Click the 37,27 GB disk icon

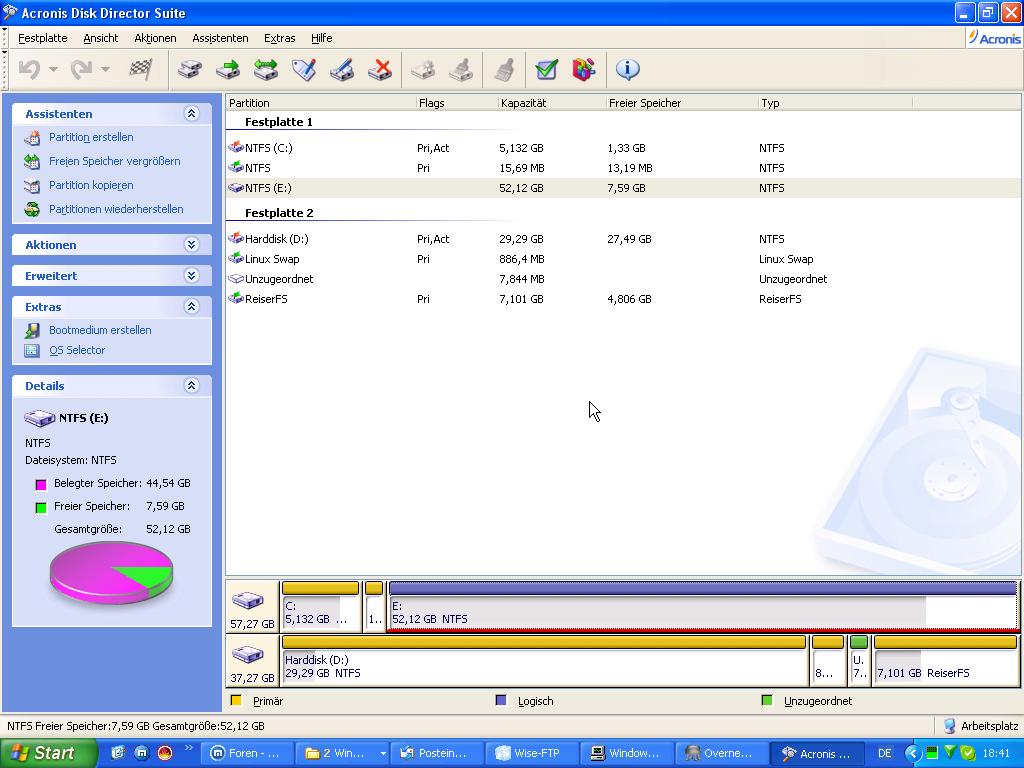(x=248, y=654)
